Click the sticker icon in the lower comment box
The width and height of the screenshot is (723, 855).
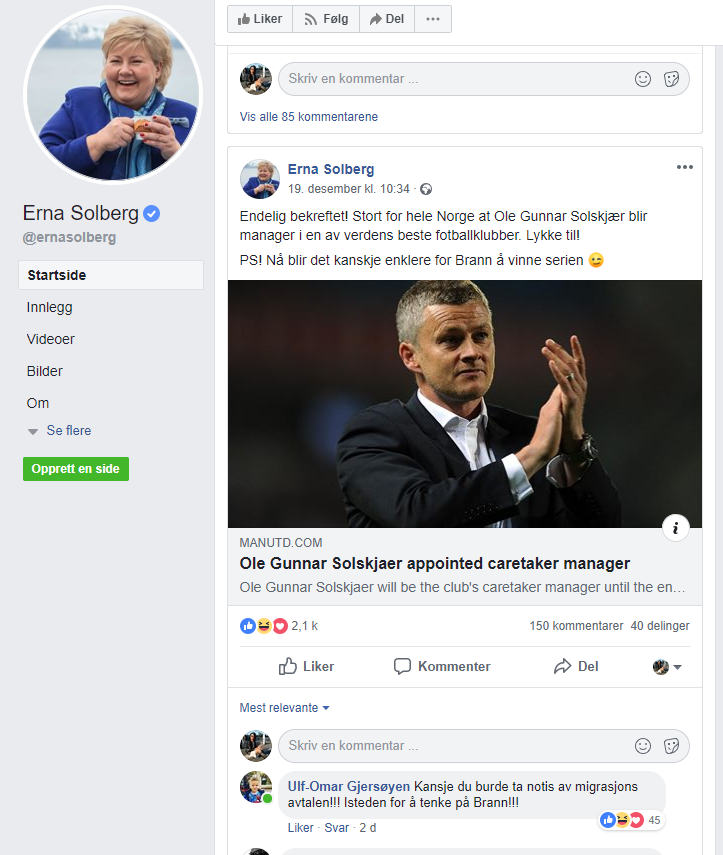point(672,745)
